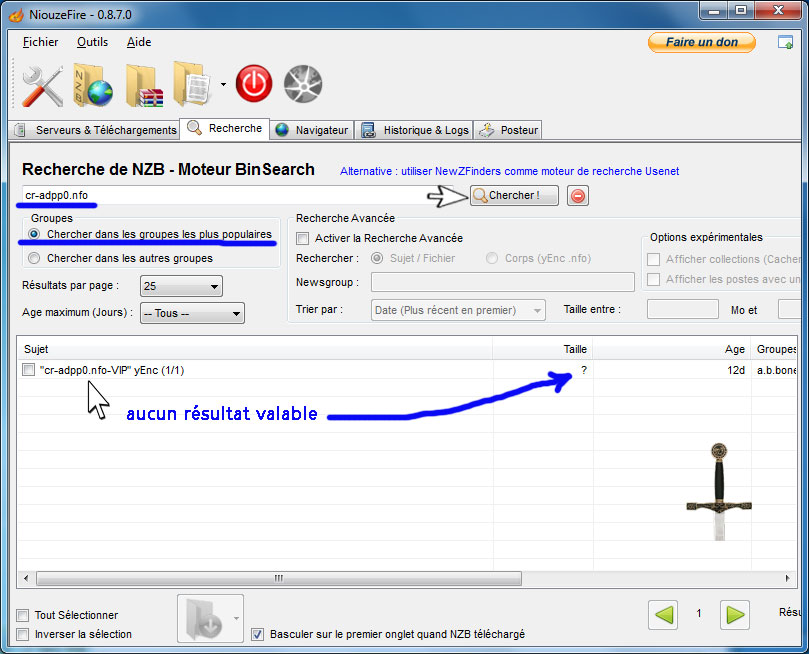Open the folder with RAR archive icon
Viewport: 809px width, 654px height.
144,86
